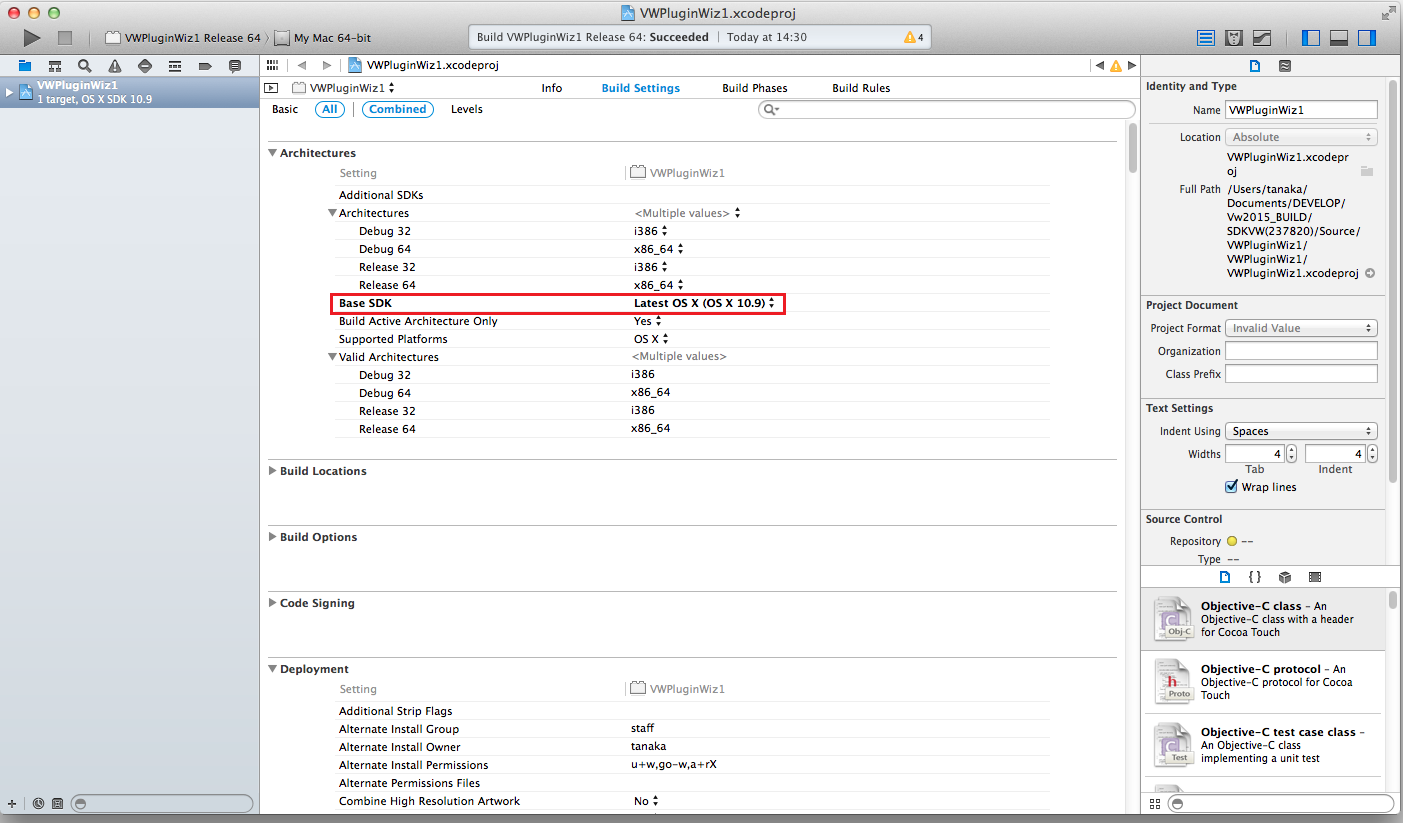Screen dimensions: 1403x823
Task: Select the Version editor icon
Action: [1262, 38]
